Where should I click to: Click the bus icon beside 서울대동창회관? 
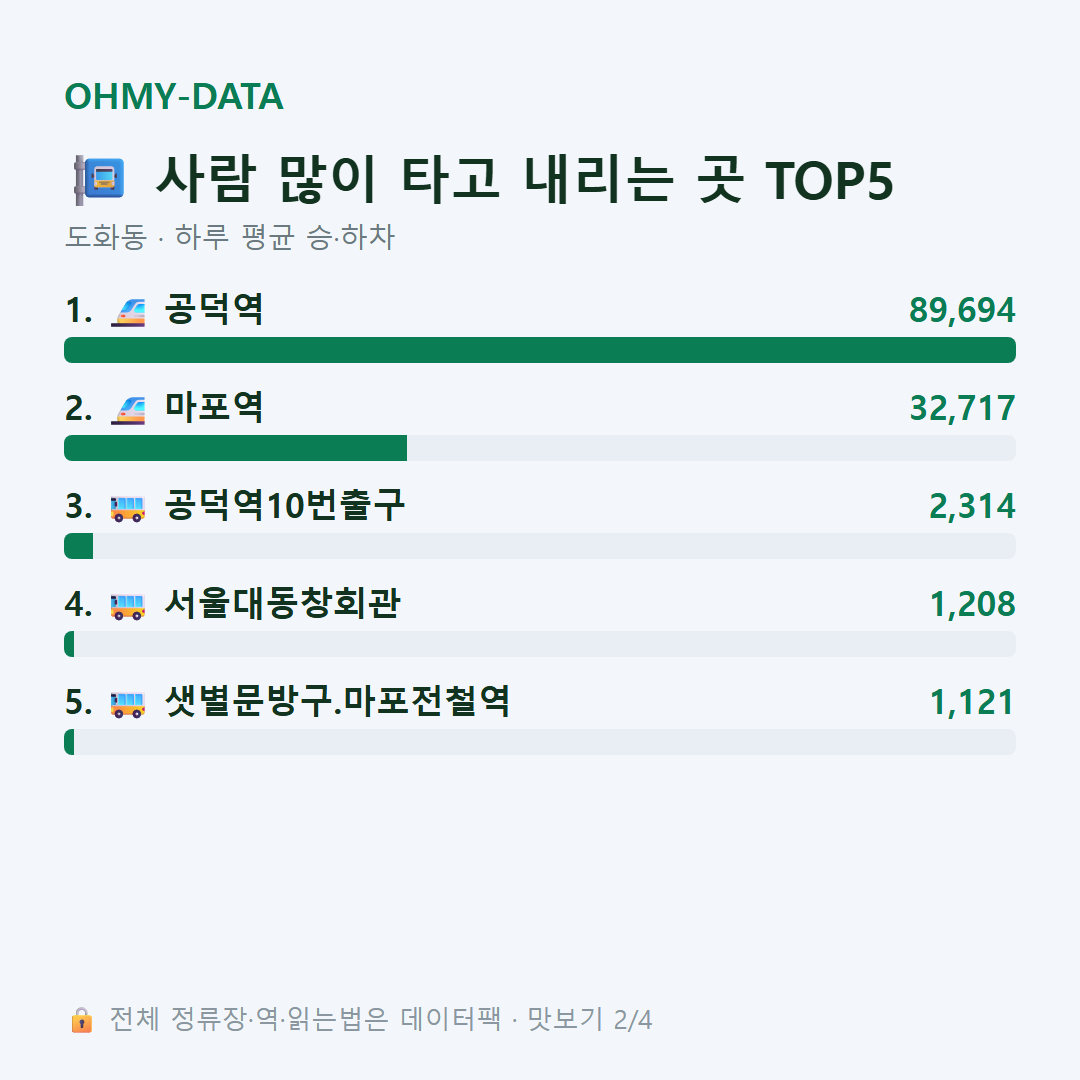128,606
